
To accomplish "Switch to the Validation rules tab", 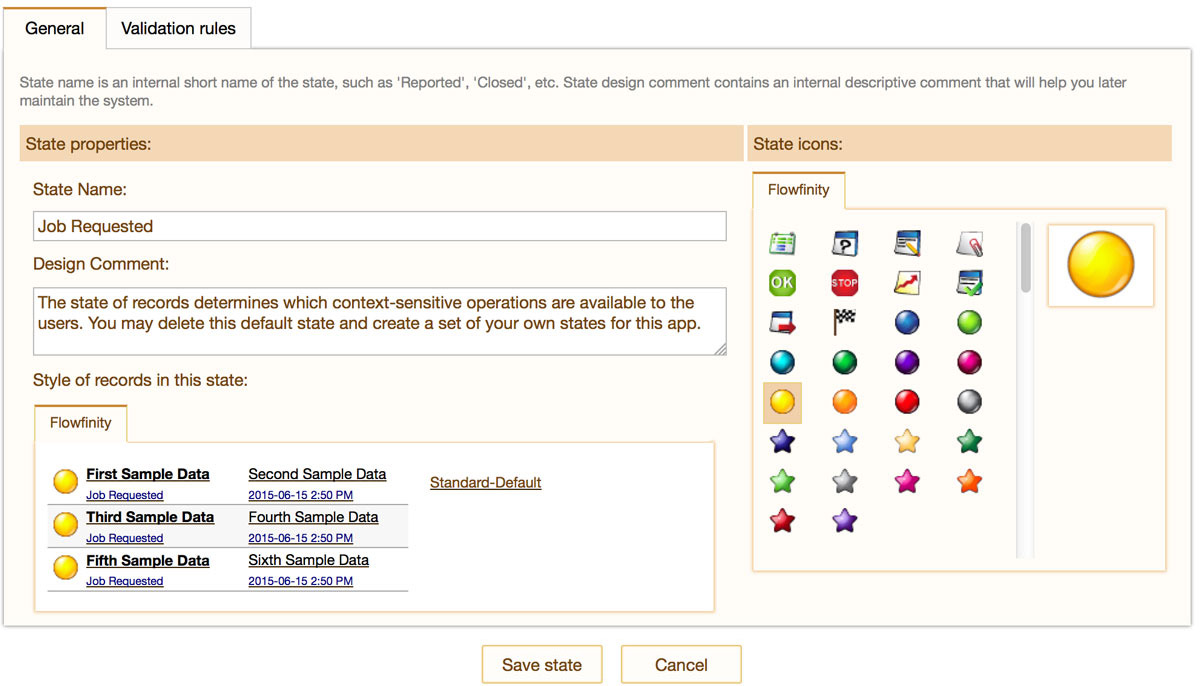I will (178, 28).
